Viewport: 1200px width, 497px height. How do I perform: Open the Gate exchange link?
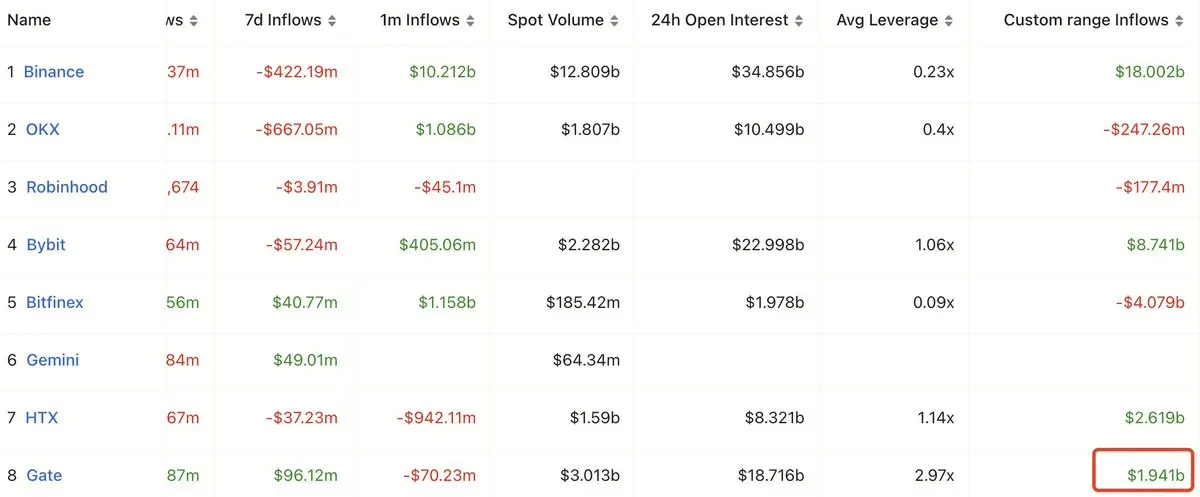pyautogui.click(x=42, y=475)
